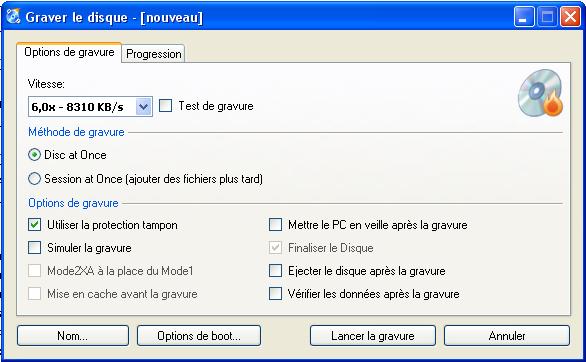Choose Session at Once radio button
This screenshot has width=586, height=362.
[x=34, y=179]
